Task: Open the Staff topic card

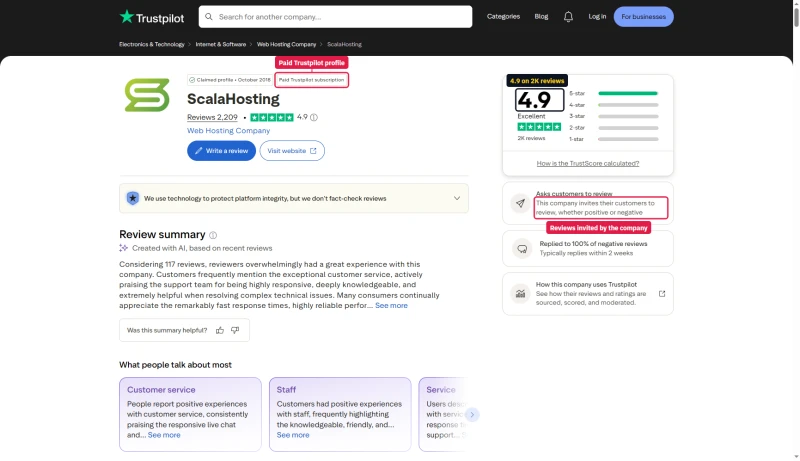Action: tap(340, 415)
